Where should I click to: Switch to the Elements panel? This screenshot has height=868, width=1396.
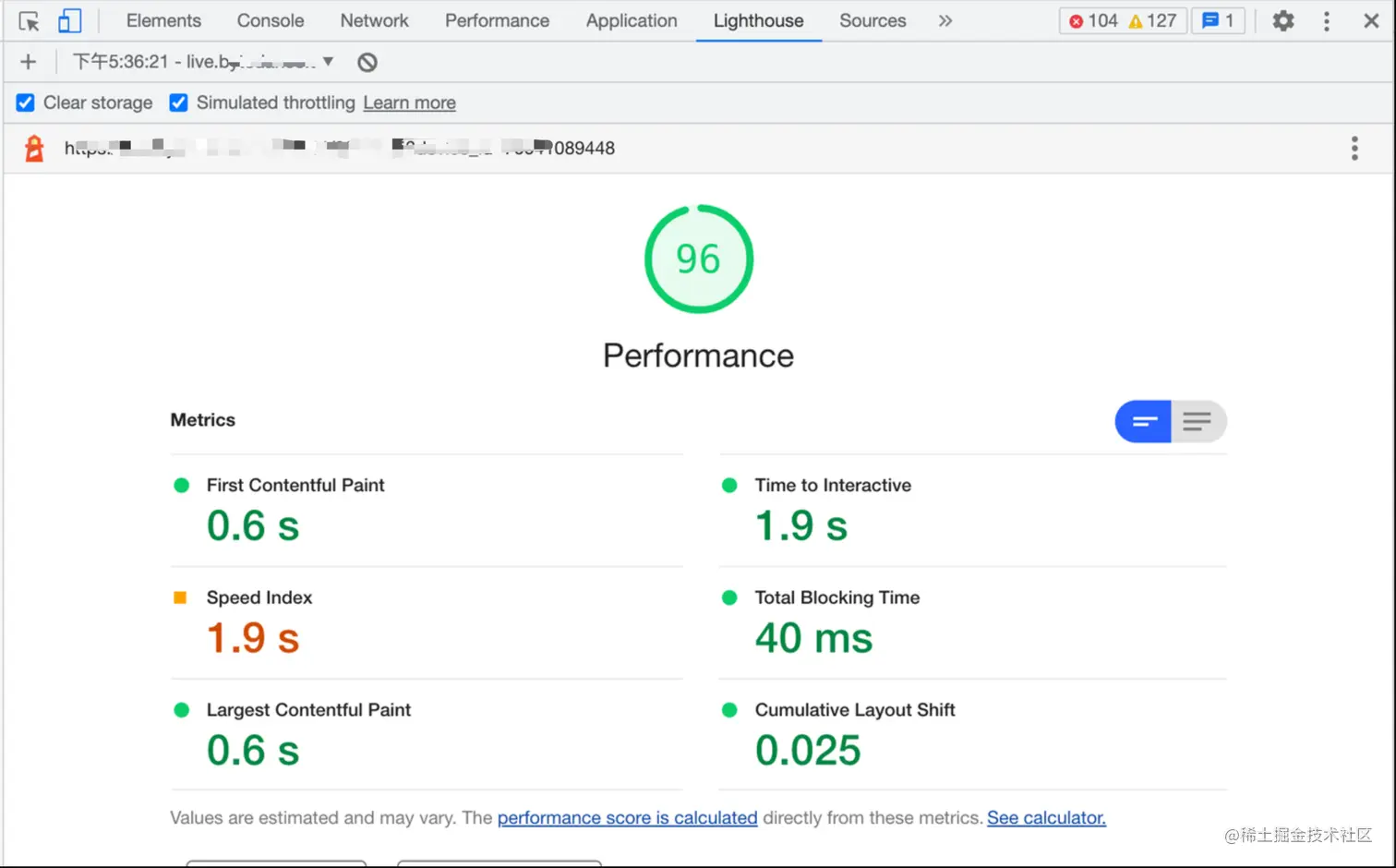pos(163,20)
